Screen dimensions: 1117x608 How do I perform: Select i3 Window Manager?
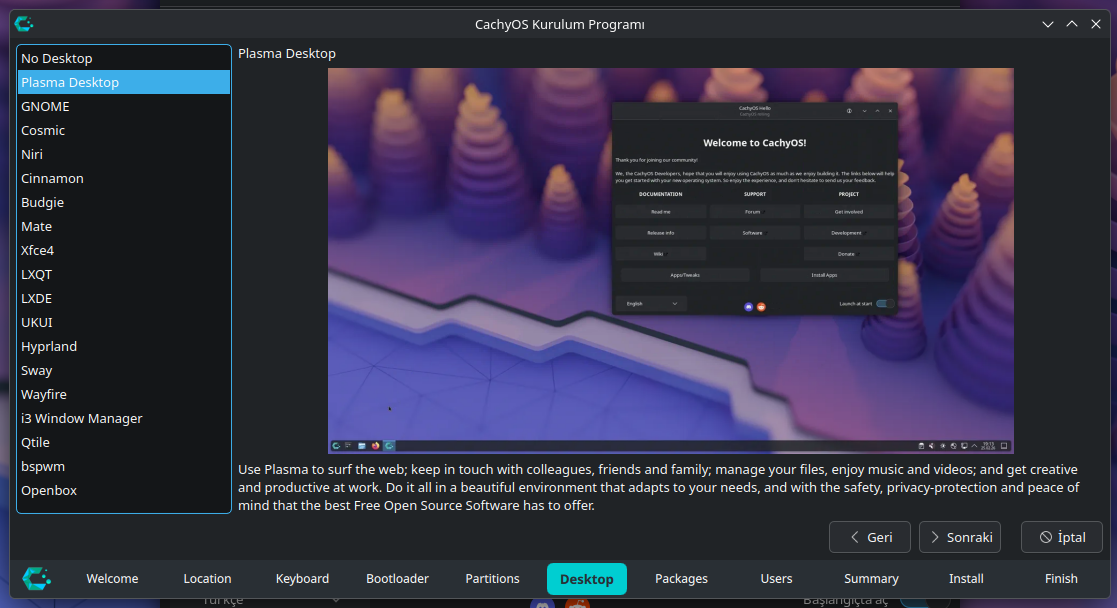click(123, 418)
